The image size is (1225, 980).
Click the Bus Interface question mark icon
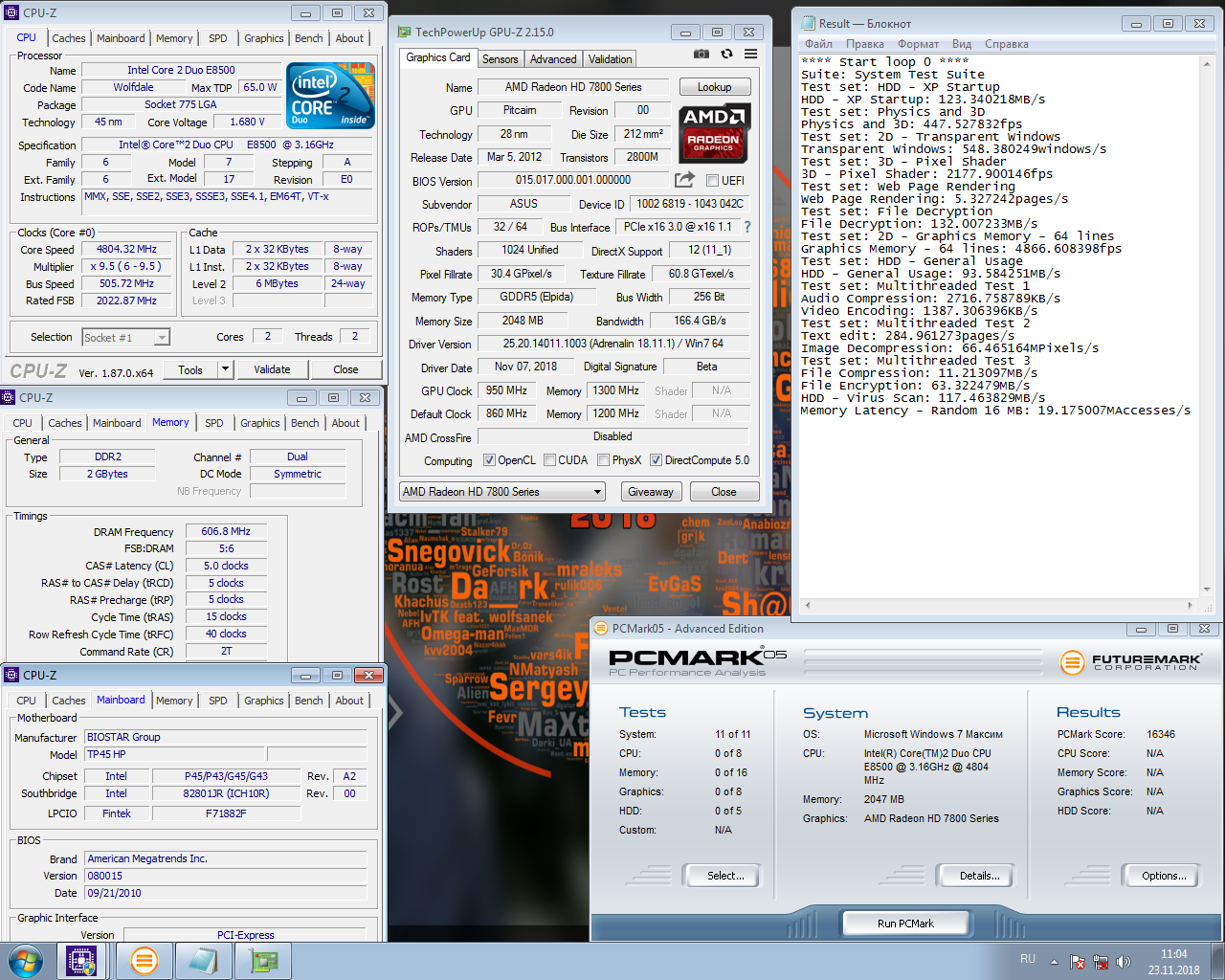click(747, 227)
